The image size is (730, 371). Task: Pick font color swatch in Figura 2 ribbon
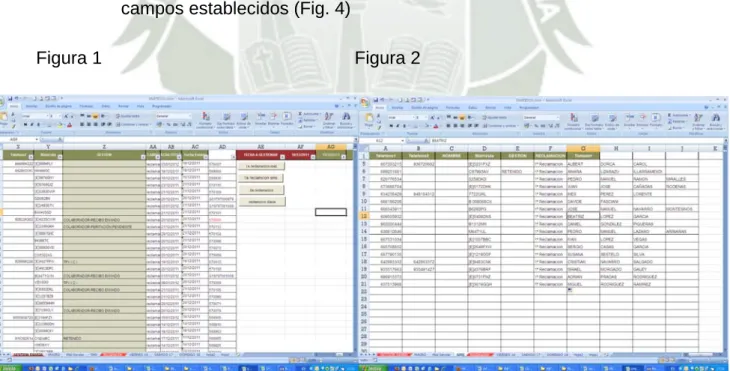[436, 126]
